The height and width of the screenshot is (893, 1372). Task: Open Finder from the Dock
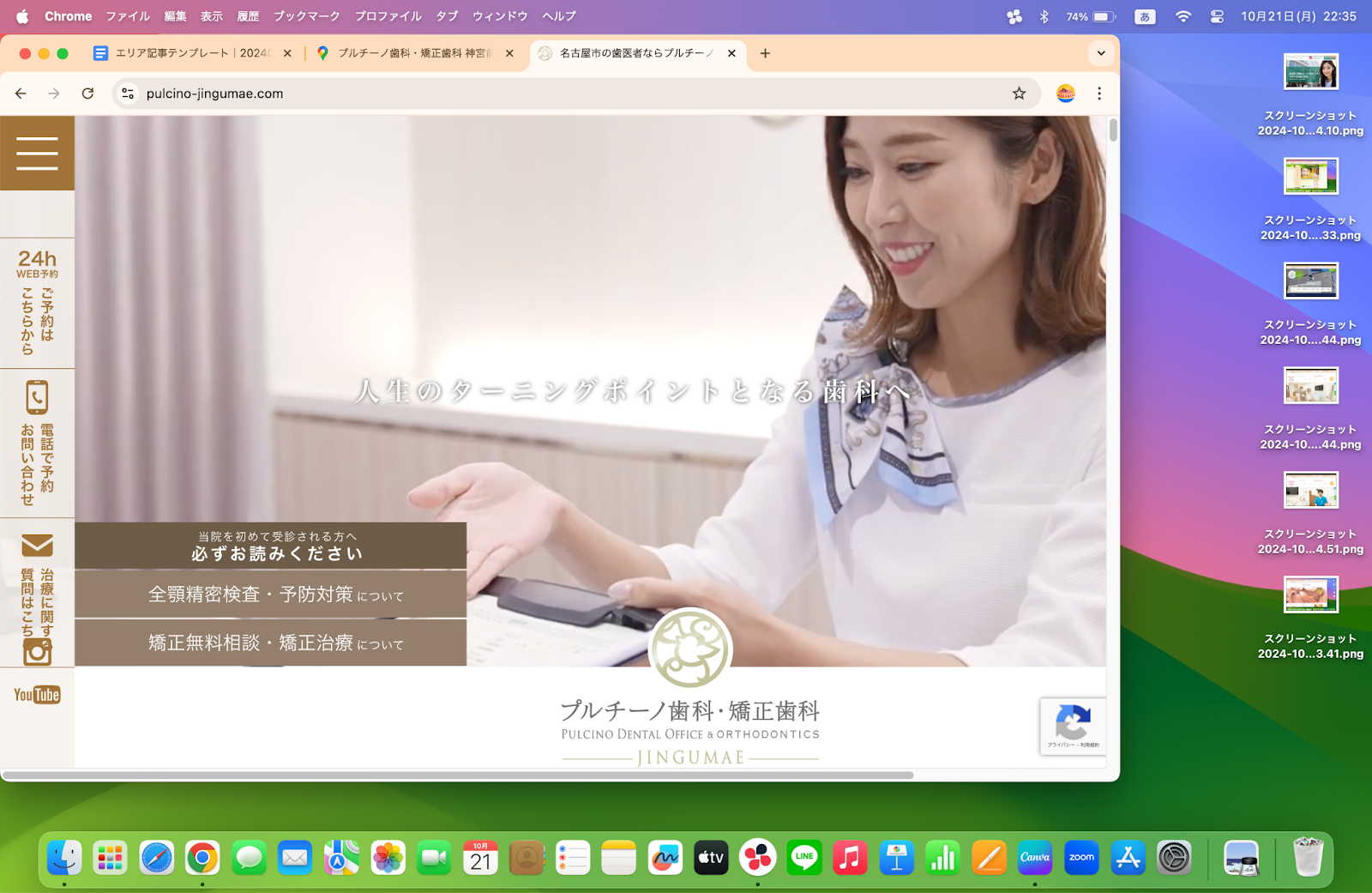coord(64,857)
